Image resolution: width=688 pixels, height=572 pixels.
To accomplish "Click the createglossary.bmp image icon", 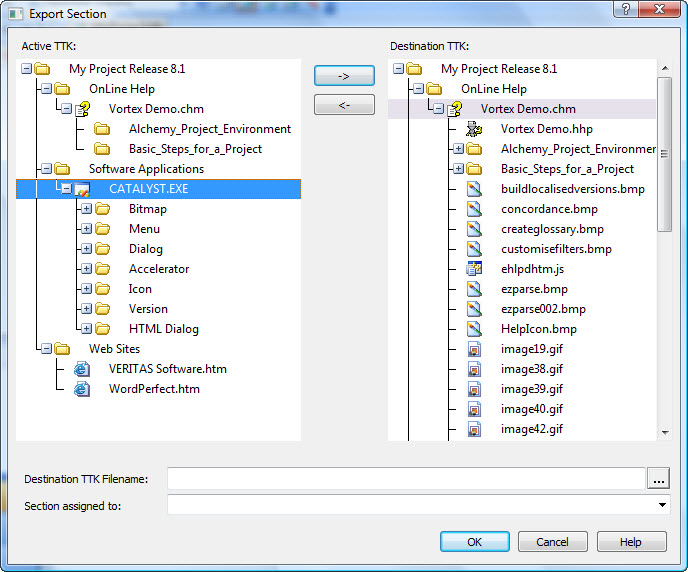I will [474, 229].
